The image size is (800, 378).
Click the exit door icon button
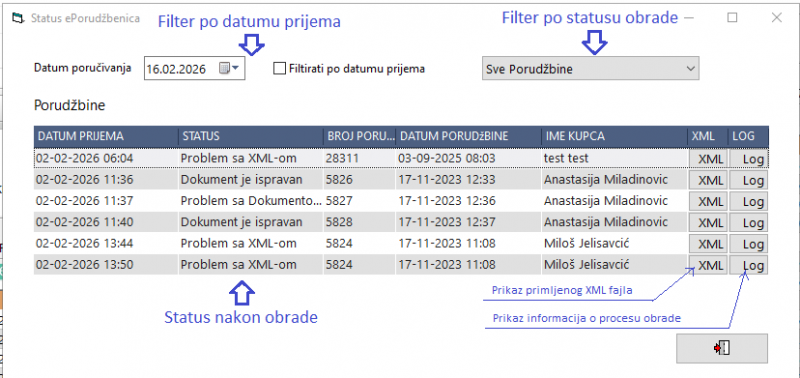point(722,348)
